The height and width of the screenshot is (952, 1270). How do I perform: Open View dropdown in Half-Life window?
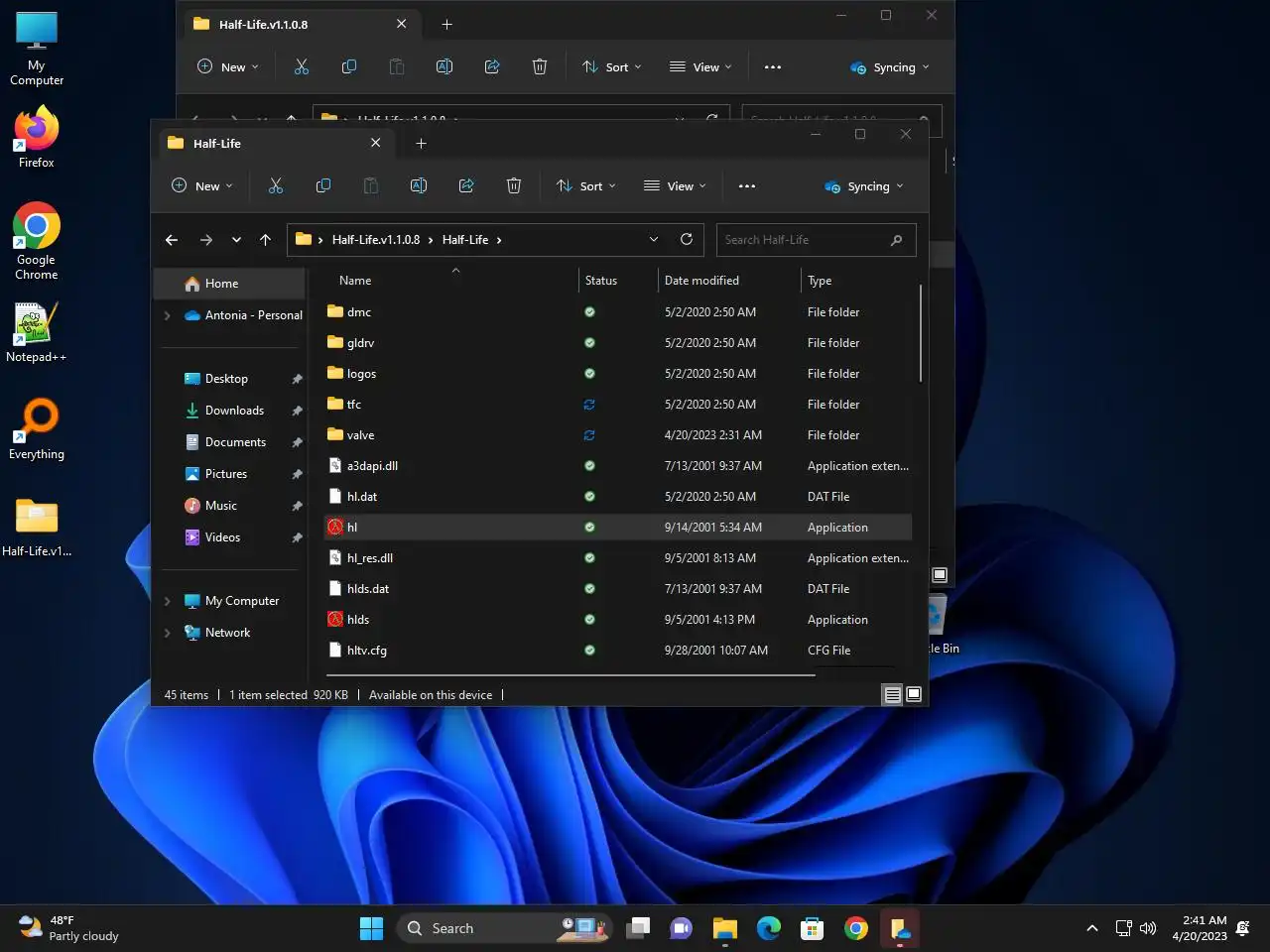coord(675,185)
